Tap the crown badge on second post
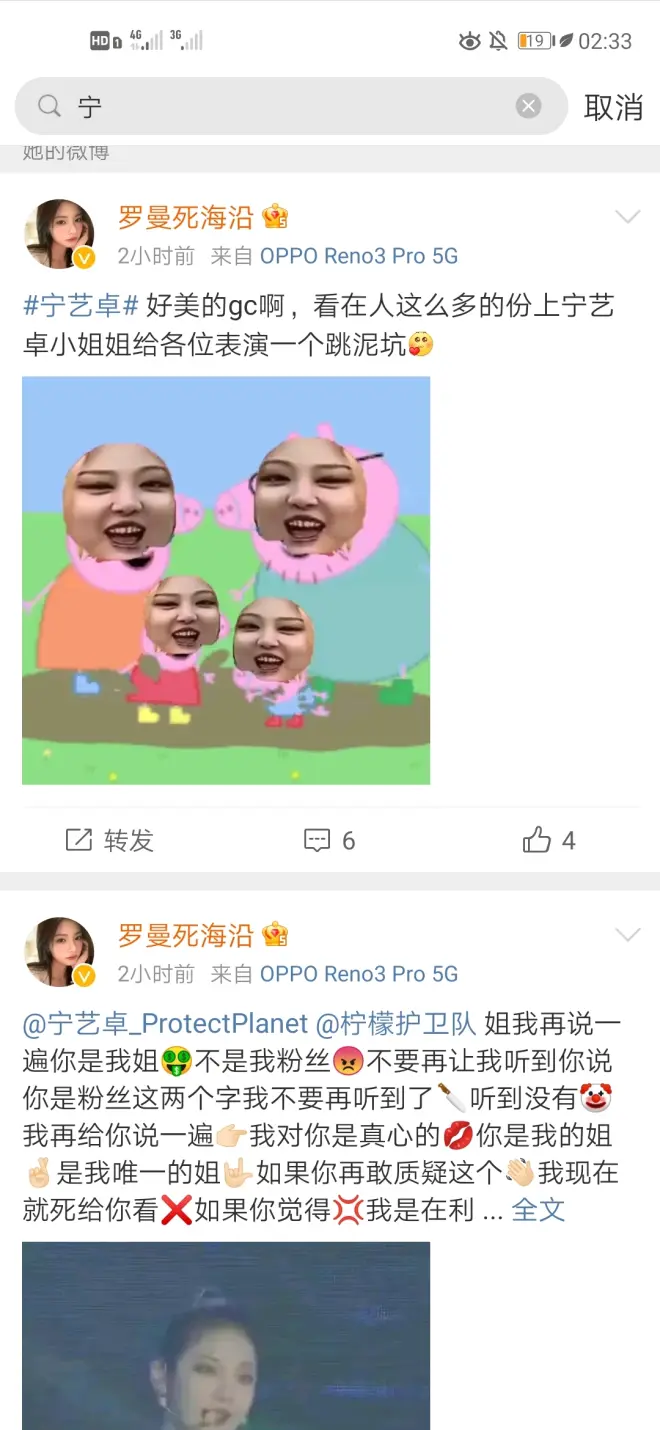Screen dimensions: 660x1430 point(275,935)
